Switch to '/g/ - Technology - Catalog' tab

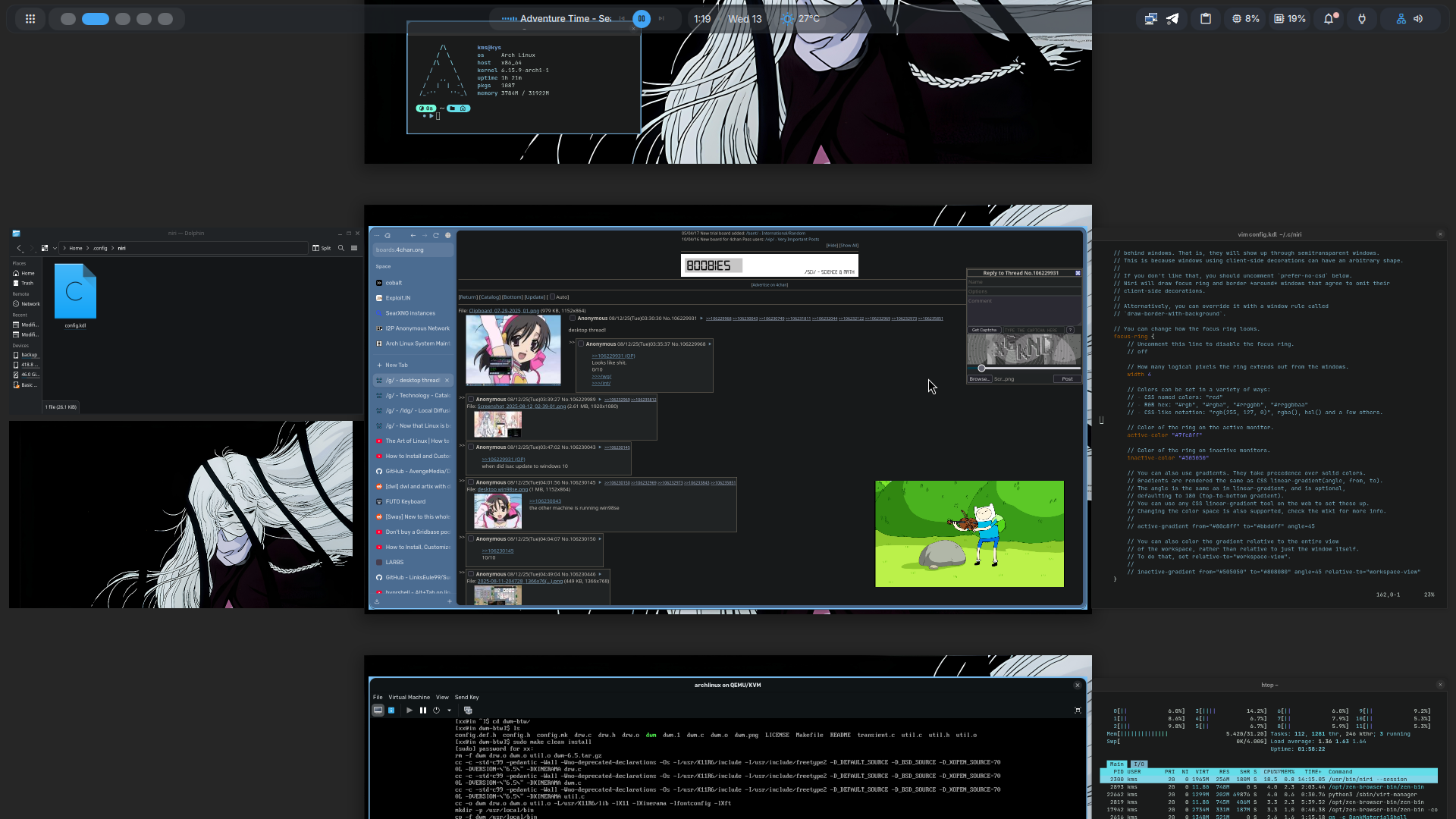(x=413, y=395)
